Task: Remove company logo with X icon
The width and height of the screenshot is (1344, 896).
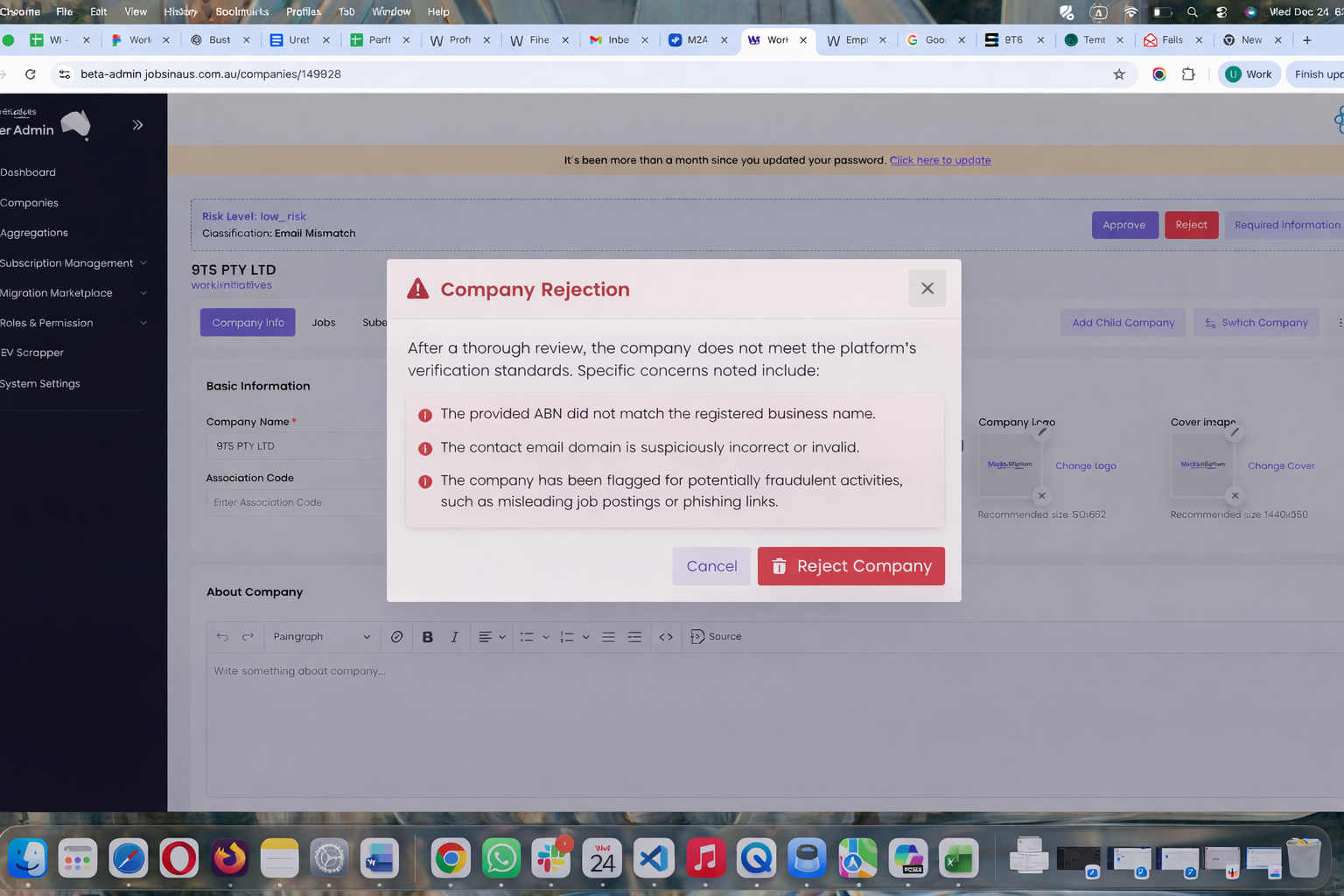Action: pos(1041,496)
